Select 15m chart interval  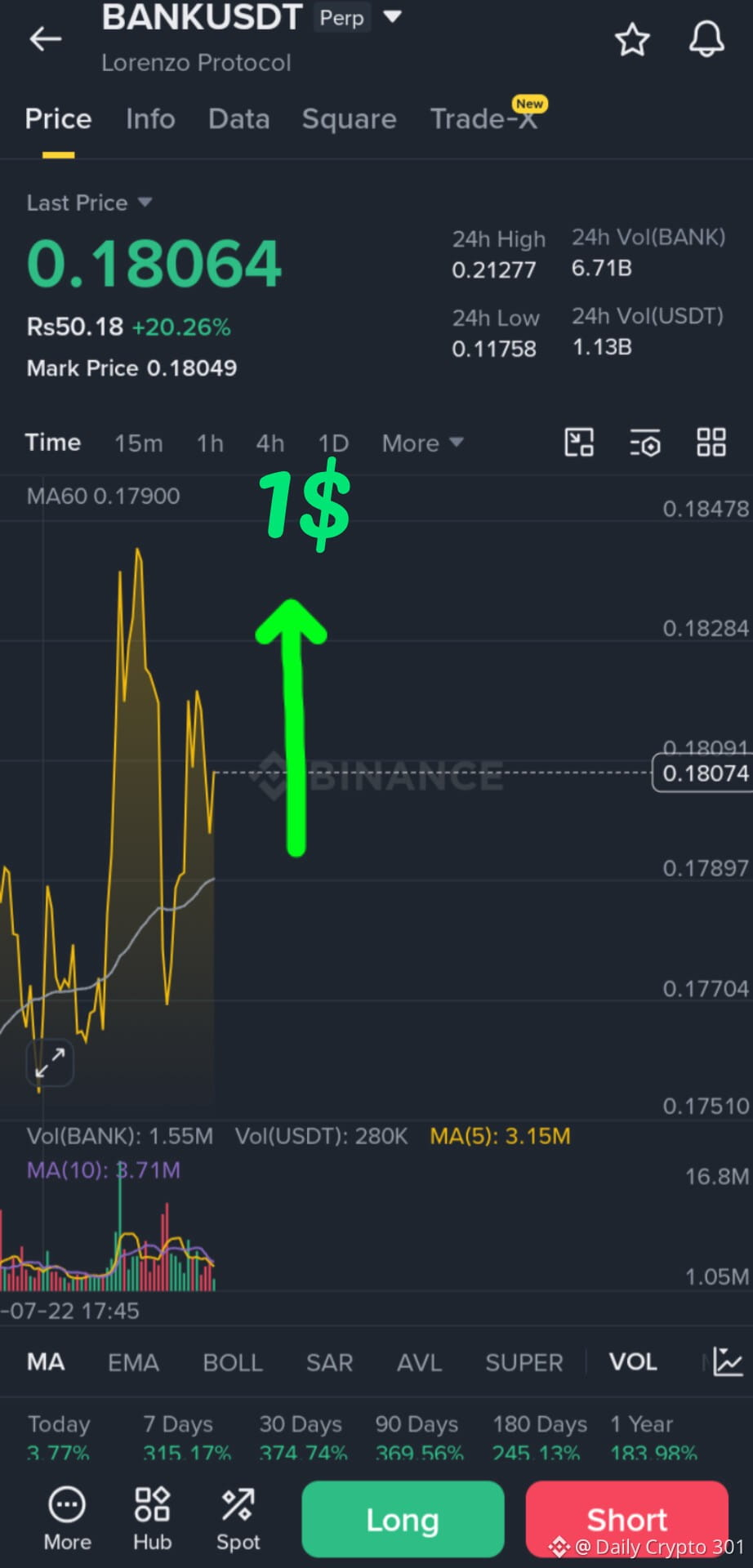point(138,443)
